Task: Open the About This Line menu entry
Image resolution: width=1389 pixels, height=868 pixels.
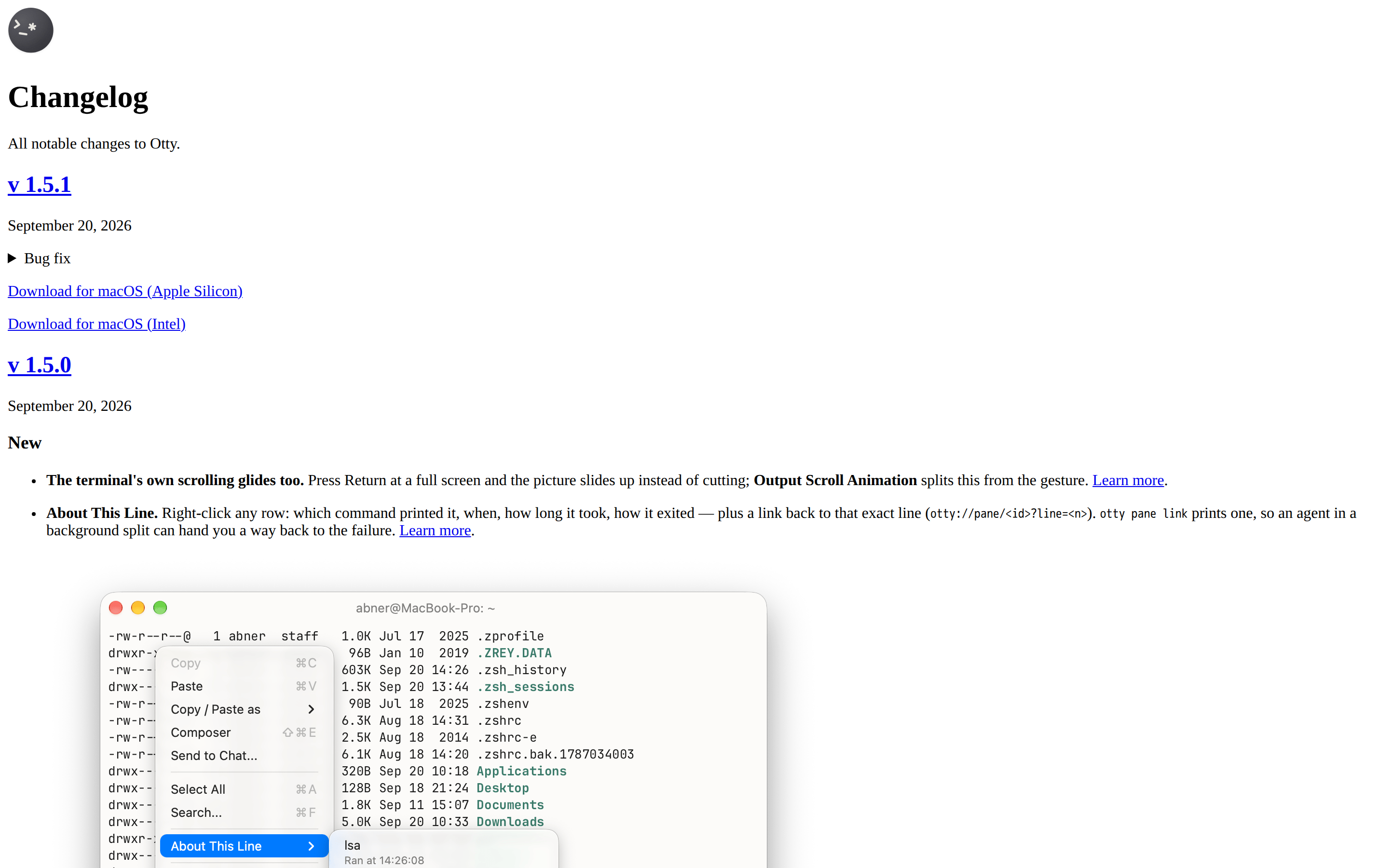Action: 244,846
